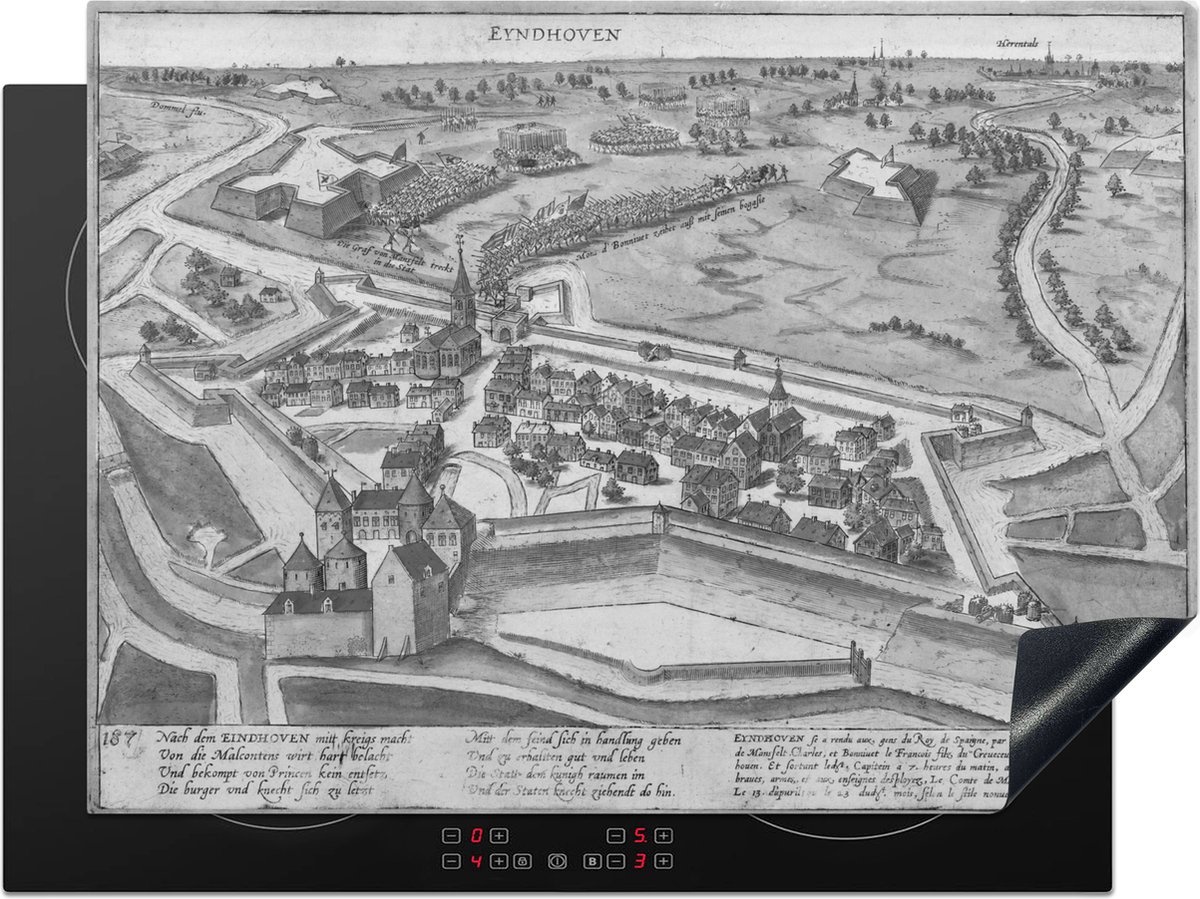Select the red 0 heat level display

point(476,836)
